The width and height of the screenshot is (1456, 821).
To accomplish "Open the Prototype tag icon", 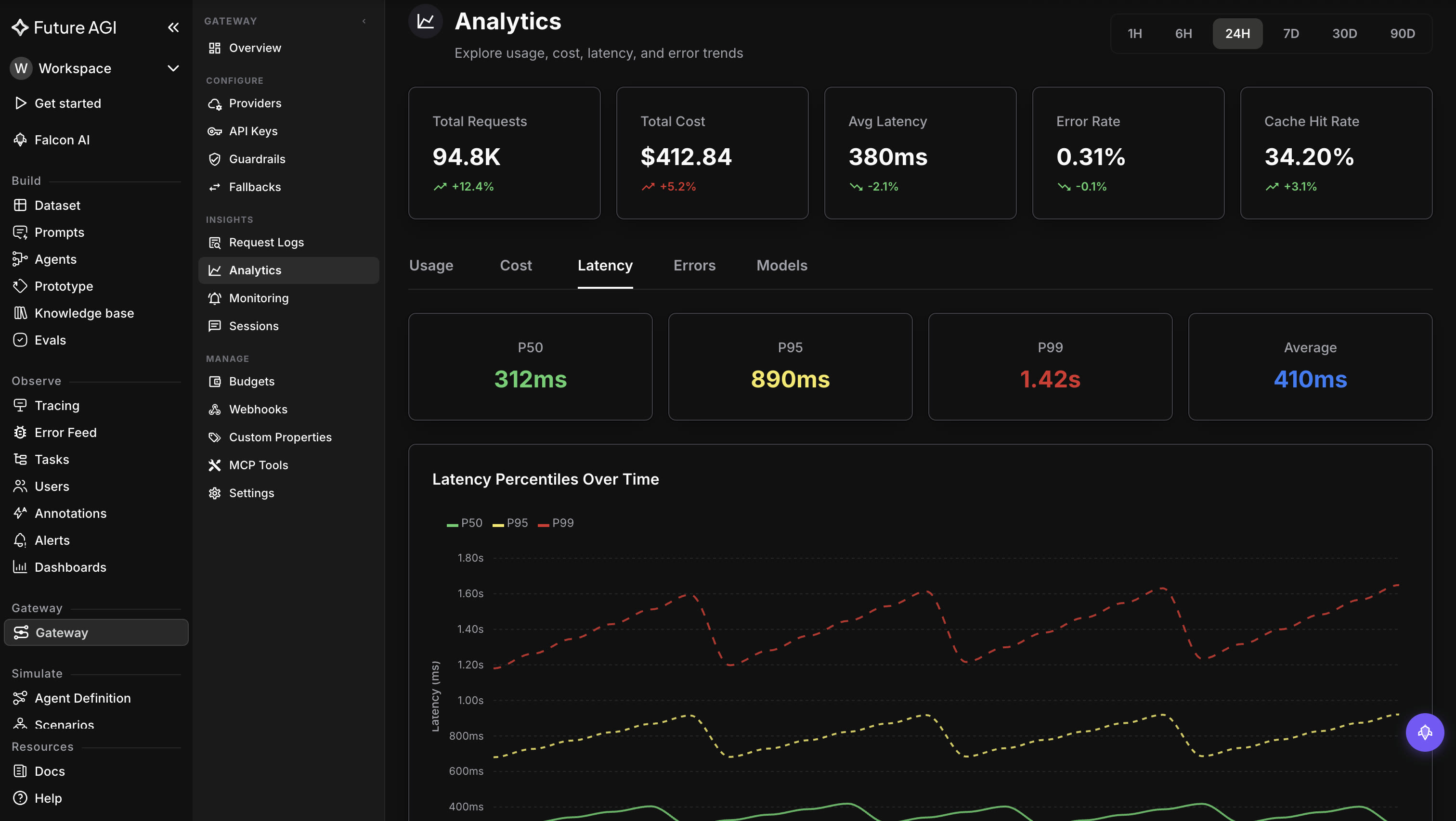I will [20, 286].
